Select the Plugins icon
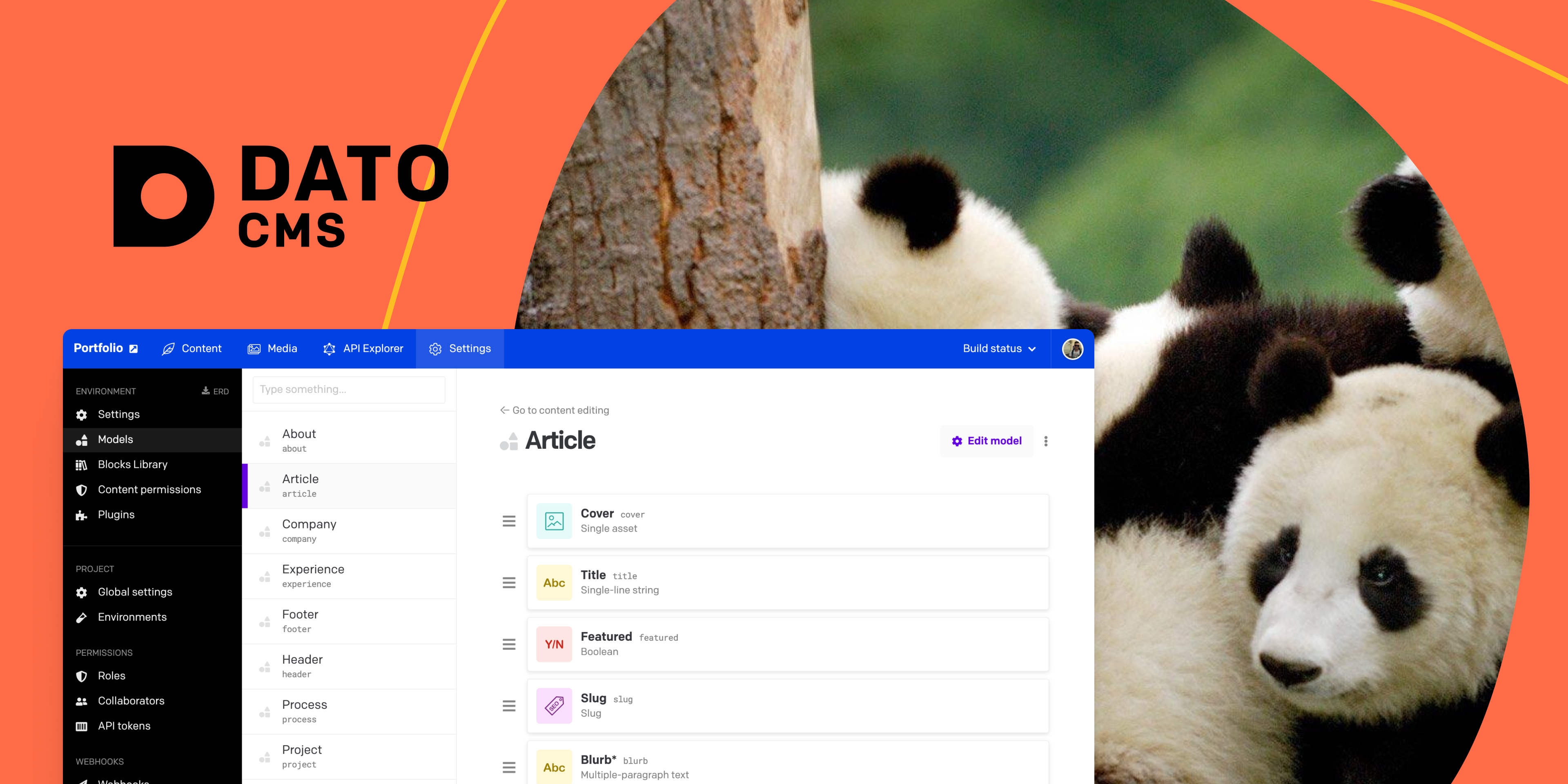The height and width of the screenshot is (784, 1568). (x=82, y=514)
